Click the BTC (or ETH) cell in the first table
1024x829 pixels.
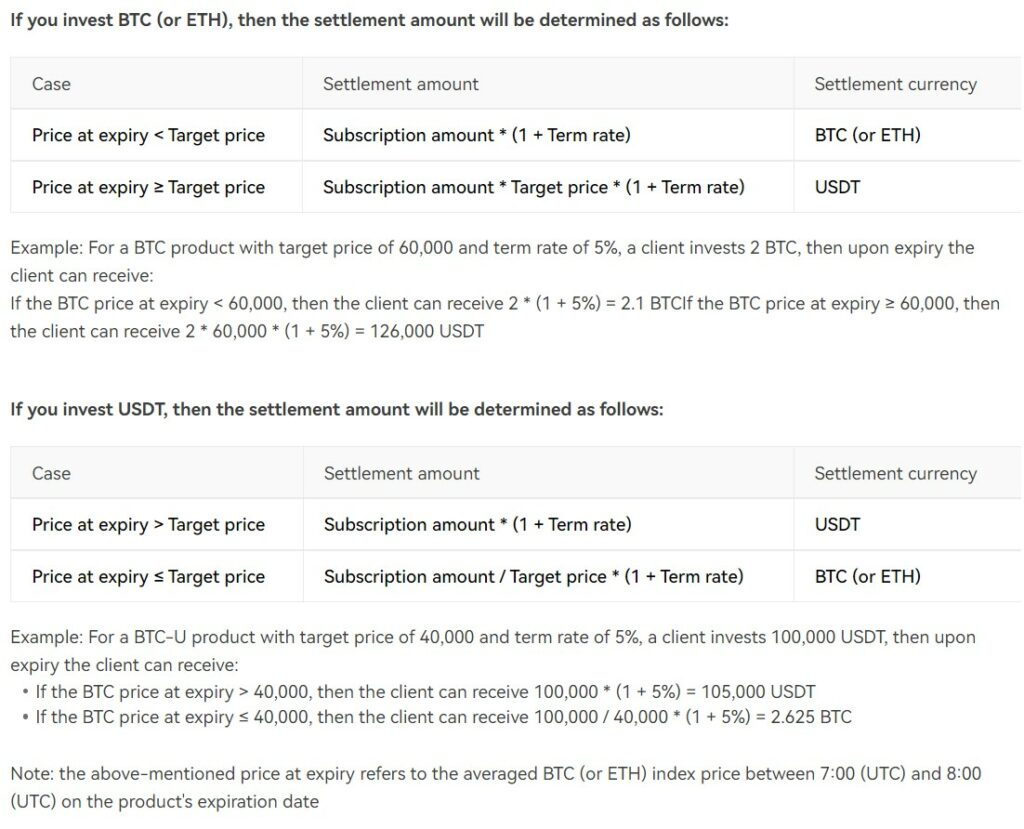[867, 135]
